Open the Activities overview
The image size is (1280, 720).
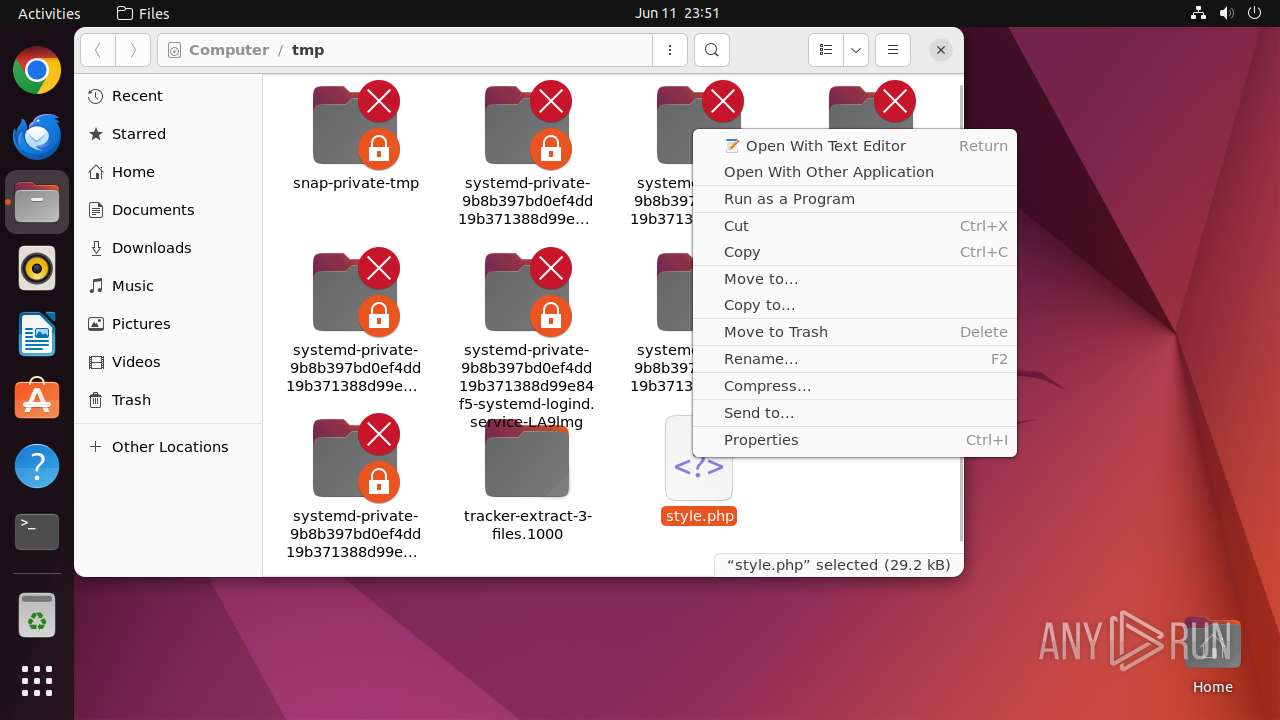pos(49,13)
